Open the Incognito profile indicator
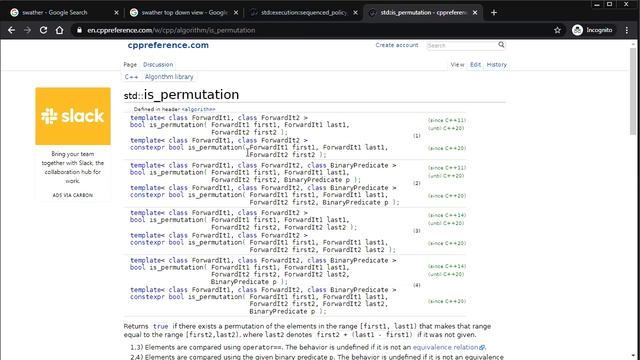 [592, 30]
